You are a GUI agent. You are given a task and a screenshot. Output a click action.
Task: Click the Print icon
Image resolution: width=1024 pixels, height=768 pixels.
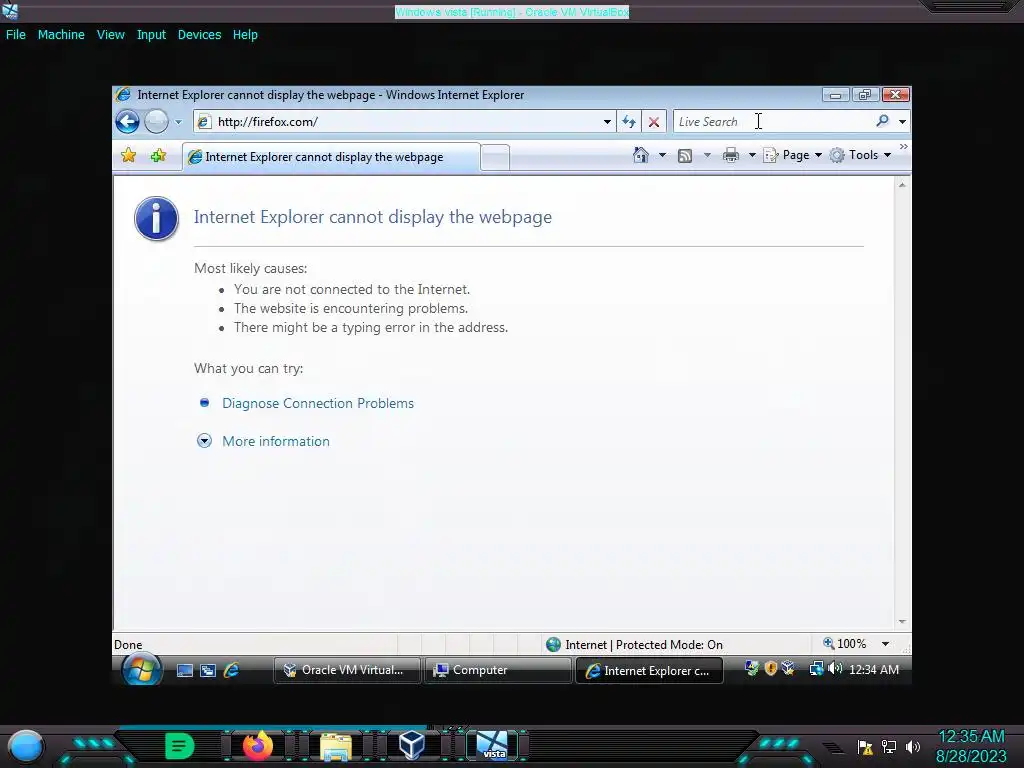pos(731,155)
